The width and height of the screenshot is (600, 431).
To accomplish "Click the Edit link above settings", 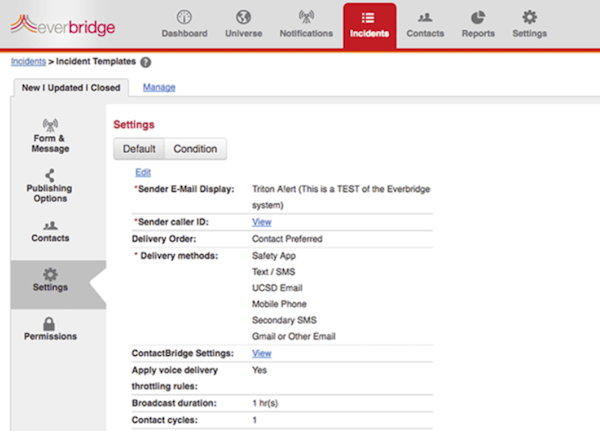I will (x=142, y=172).
